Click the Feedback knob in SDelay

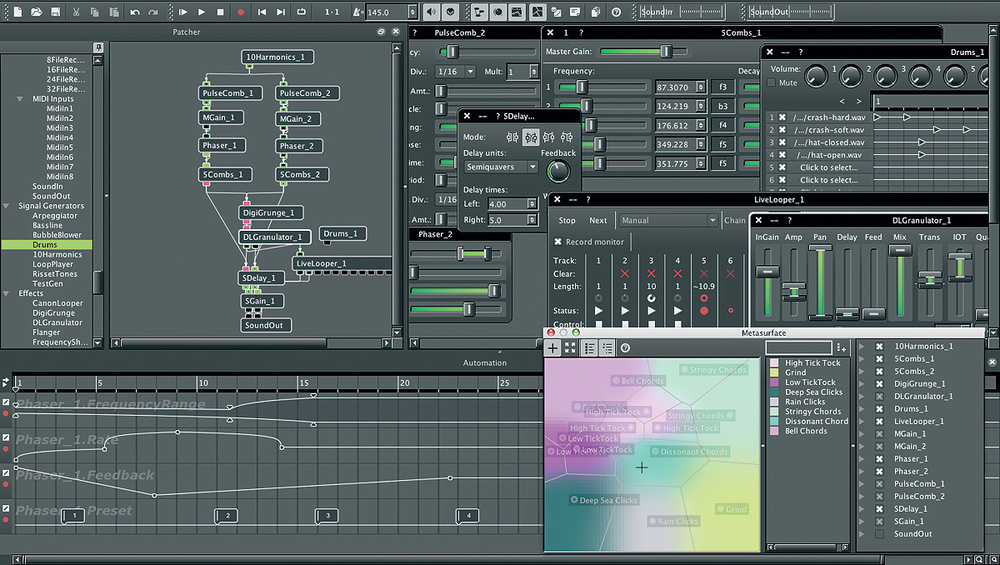[x=558, y=171]
